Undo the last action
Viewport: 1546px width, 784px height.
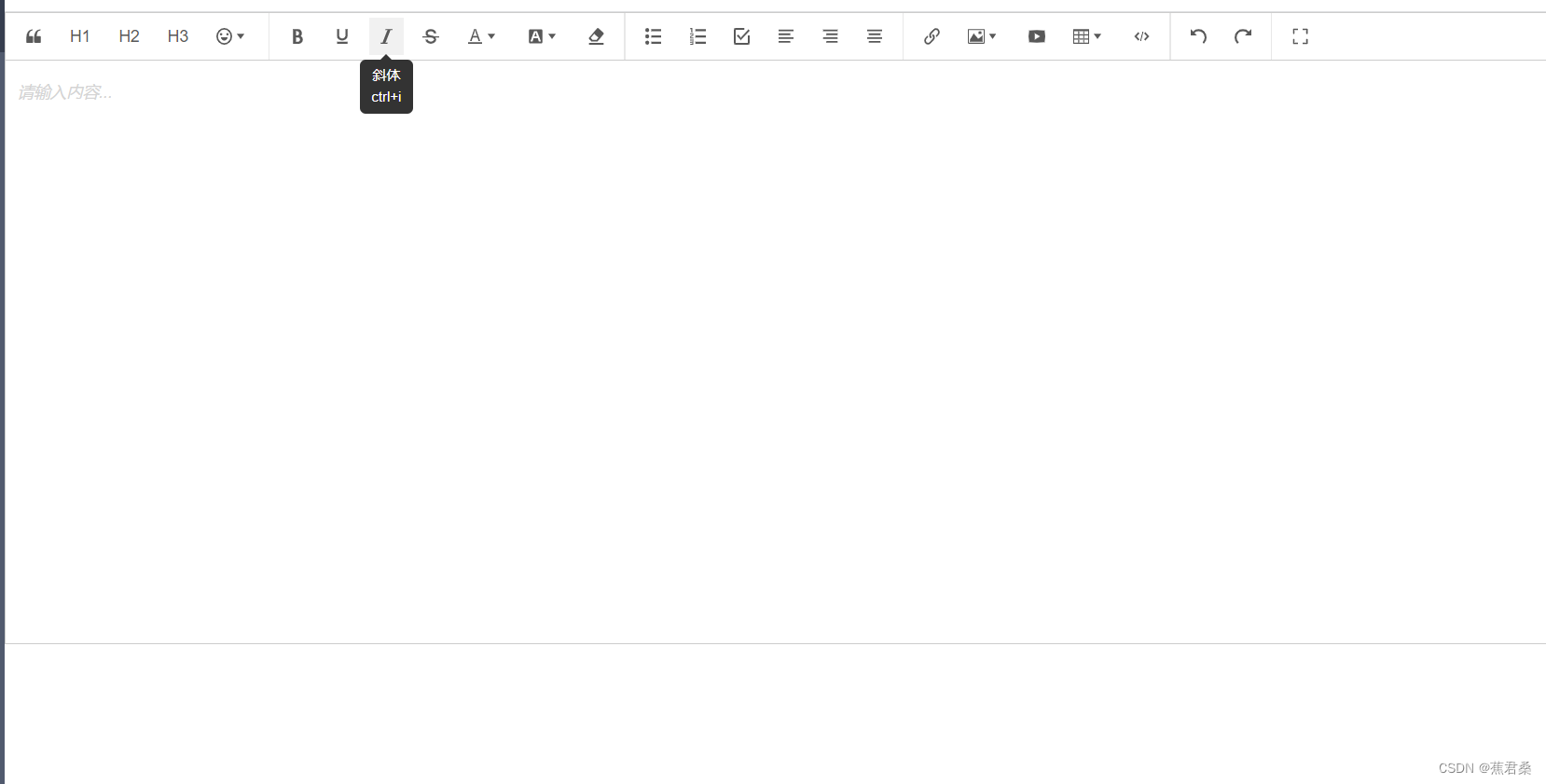pyautogui.click(x=1199, y=36)
